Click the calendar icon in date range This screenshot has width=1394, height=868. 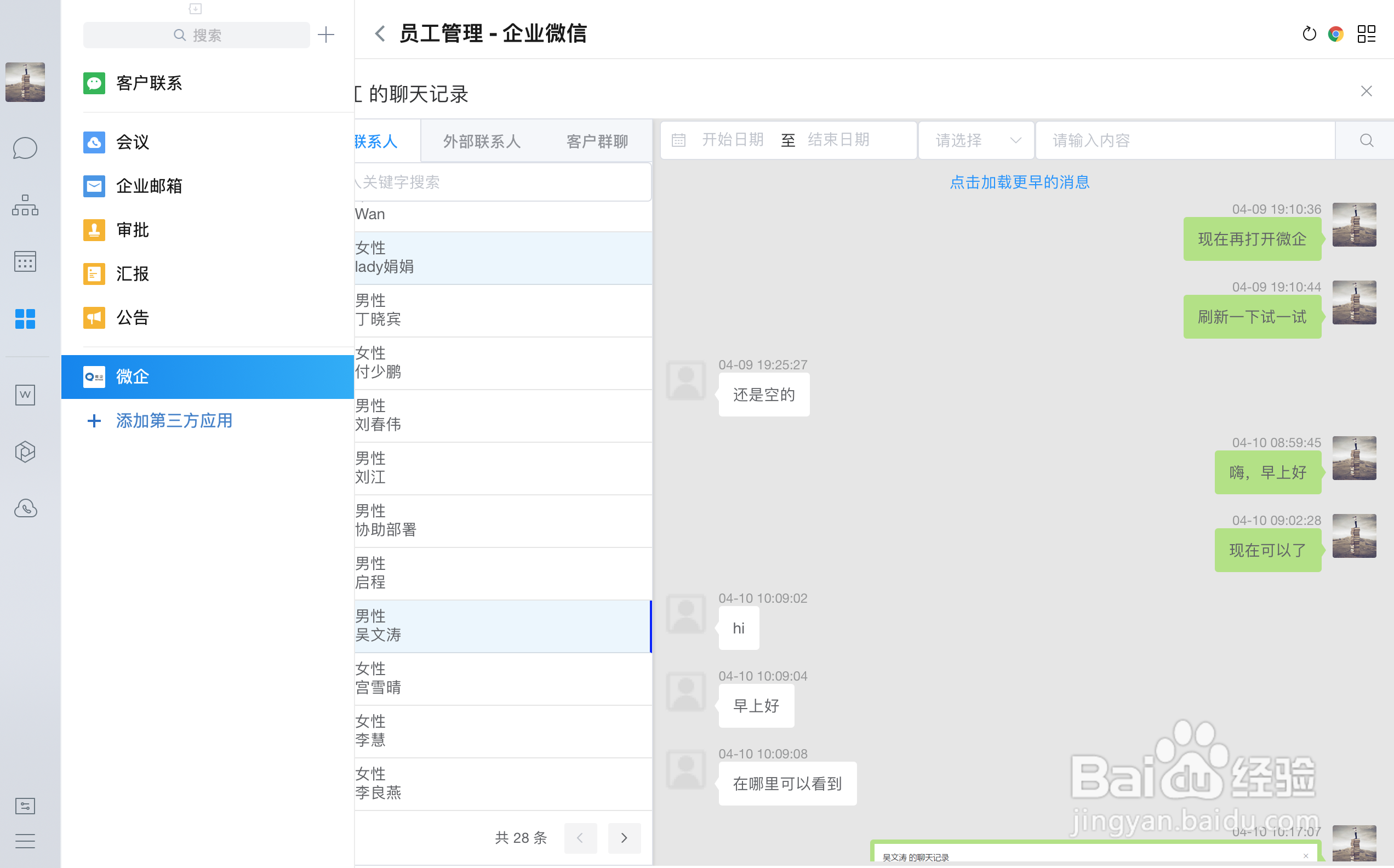[678, 140]
